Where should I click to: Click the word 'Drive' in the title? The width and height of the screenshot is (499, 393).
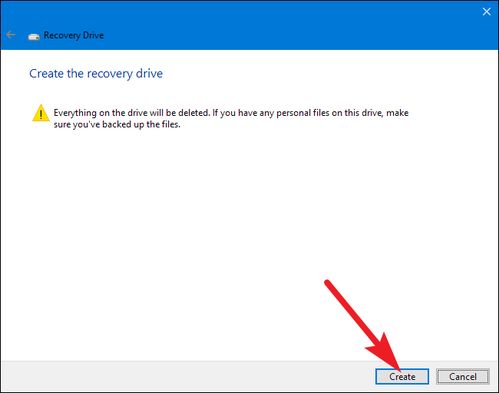tap(93, 35)
